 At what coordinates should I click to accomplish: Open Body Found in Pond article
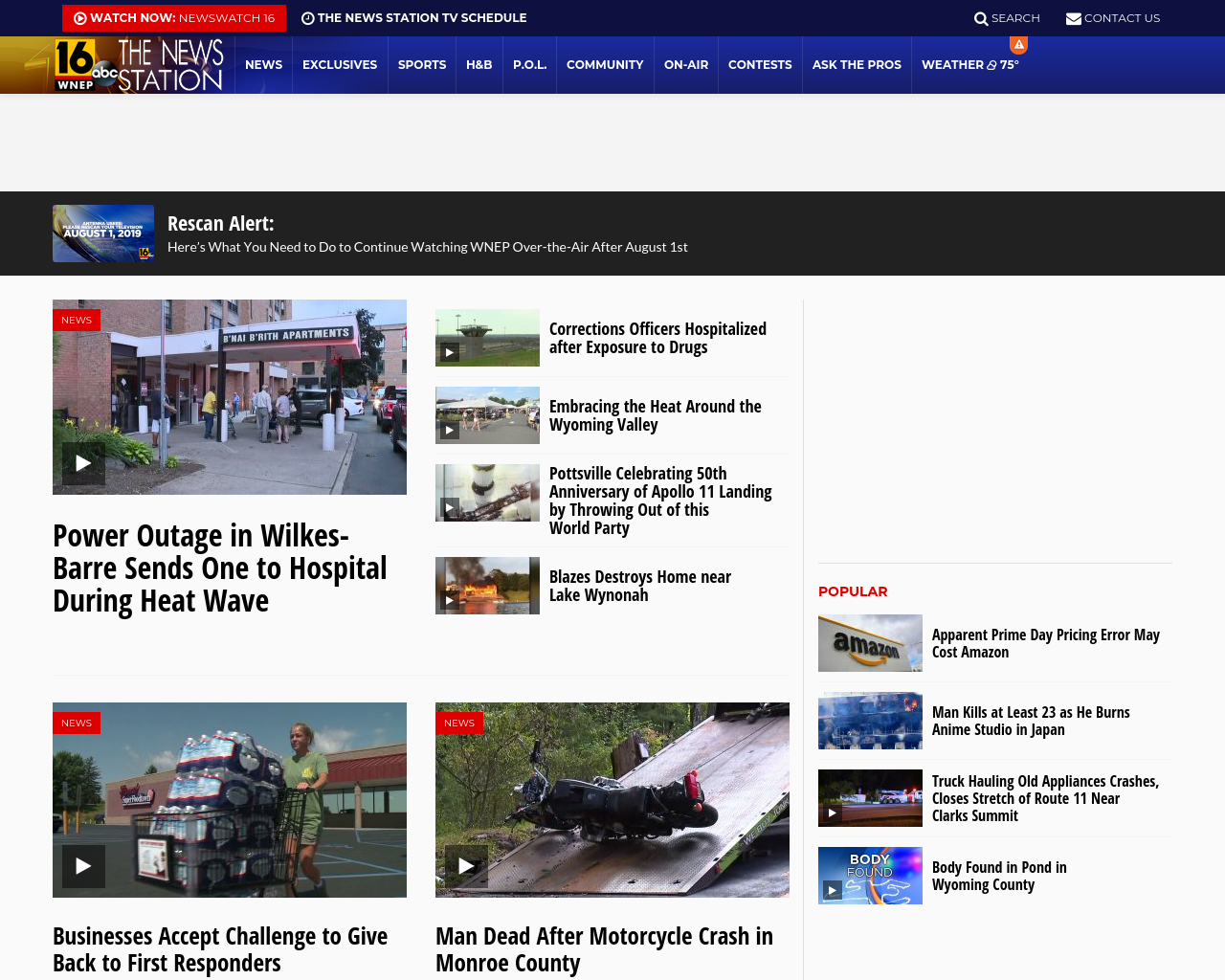[999, 876]
